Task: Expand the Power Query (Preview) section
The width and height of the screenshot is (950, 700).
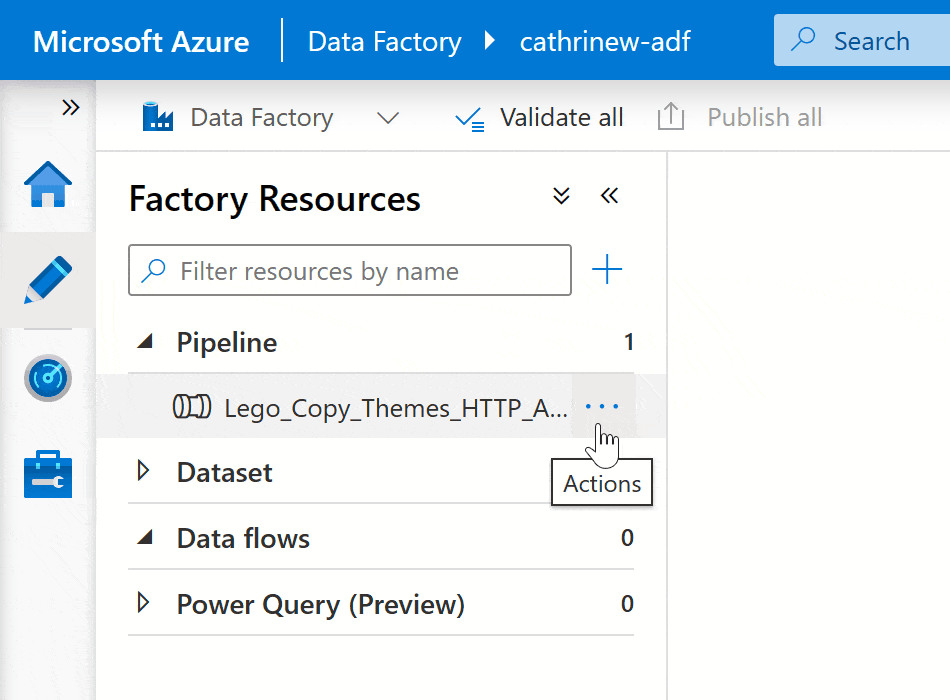Action: tap(144, 603)
